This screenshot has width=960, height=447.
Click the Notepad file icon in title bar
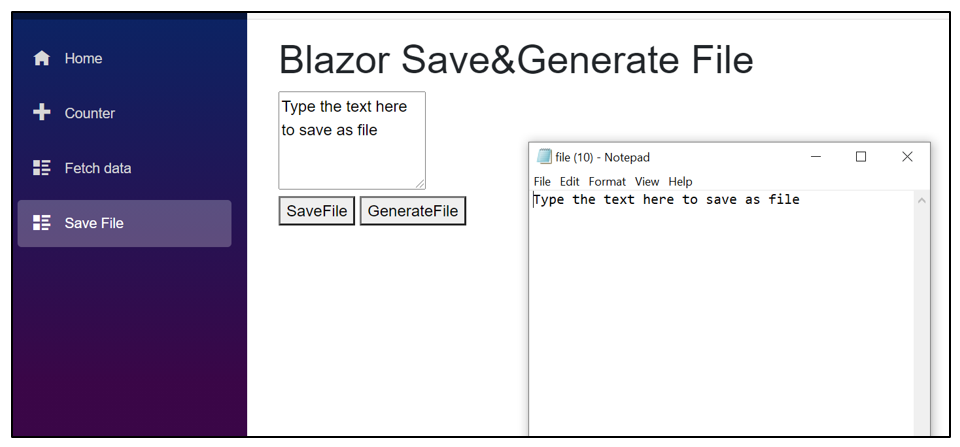[x=544, y=157]
